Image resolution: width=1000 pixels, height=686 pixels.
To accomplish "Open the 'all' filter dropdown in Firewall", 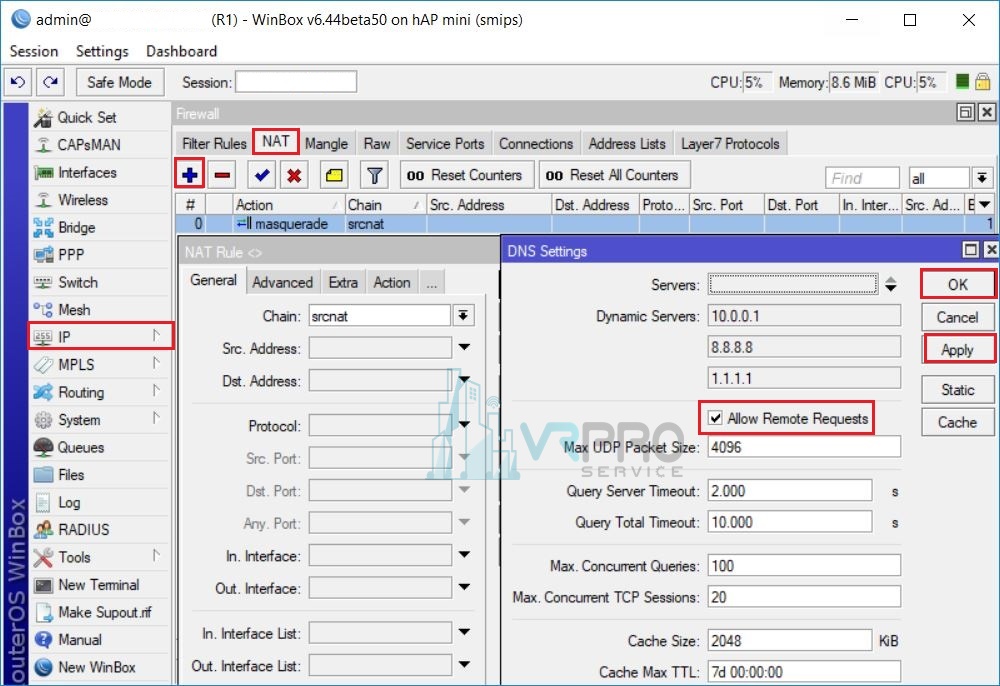I will pyautogui.click(x=982, y=178).
